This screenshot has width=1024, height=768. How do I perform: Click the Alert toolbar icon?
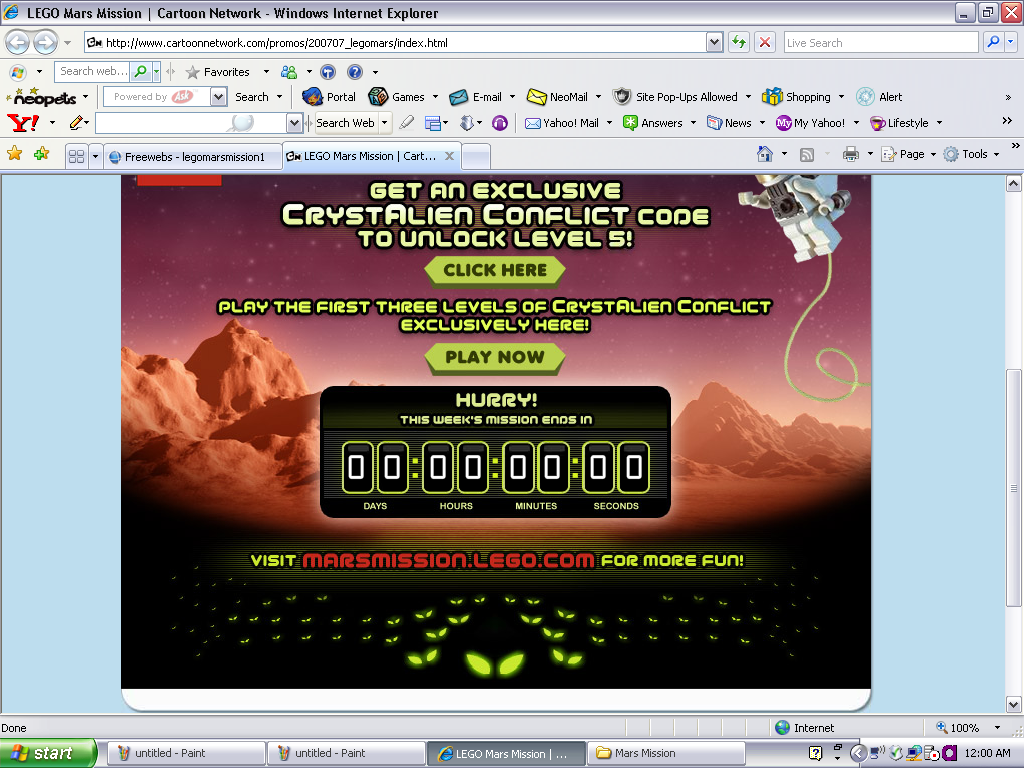pyautogui.click(x=865, y=97)
